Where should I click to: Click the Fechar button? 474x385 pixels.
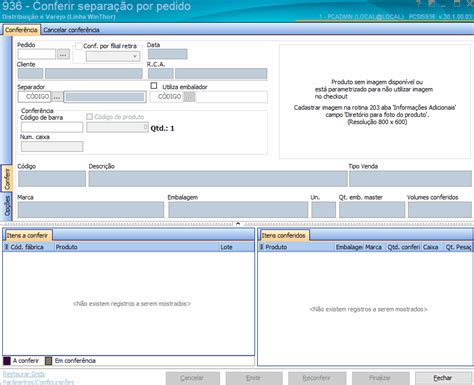[x=443, y=378]
